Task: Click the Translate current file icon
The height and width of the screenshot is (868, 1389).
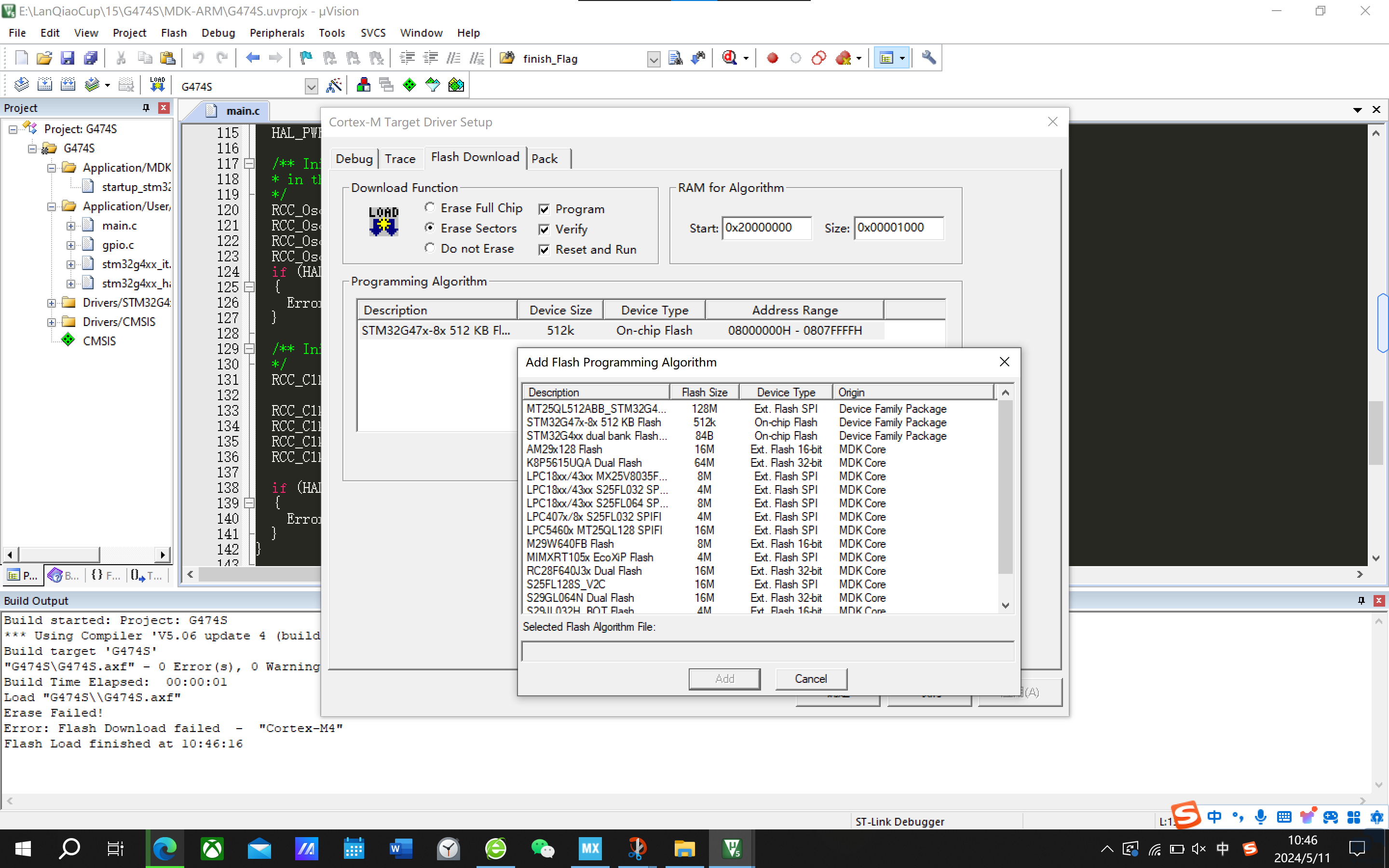Action: [x=21, y=85]
